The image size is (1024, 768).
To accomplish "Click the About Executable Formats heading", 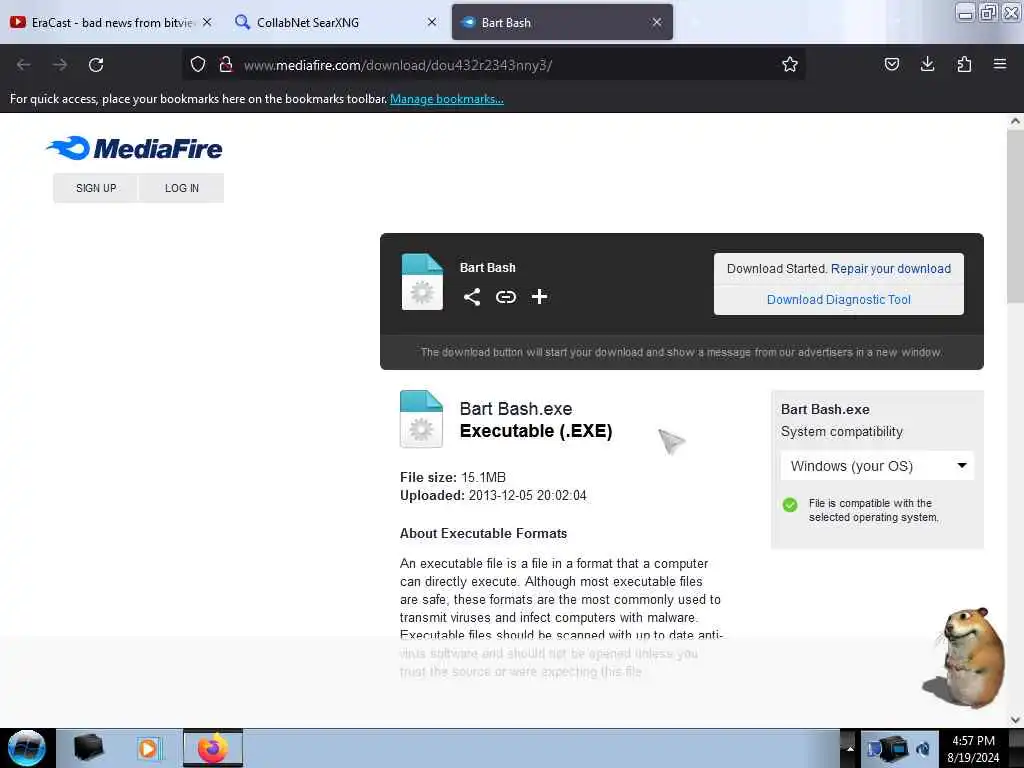I will 483,534.
